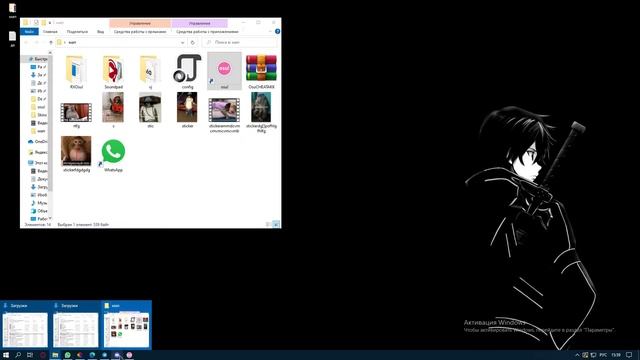Open Task View on the taskbar
Viewport: 640px width, 360px height.
pyautogui.click(x=30, y=355)
